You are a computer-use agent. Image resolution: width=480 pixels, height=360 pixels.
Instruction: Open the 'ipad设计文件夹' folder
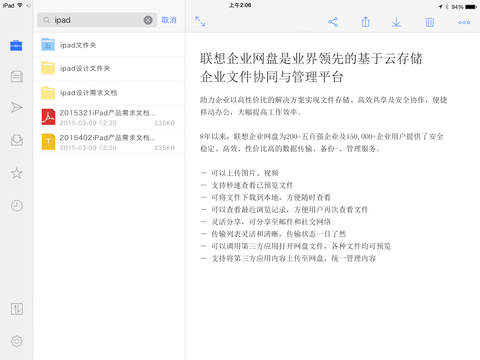(109, 69)
